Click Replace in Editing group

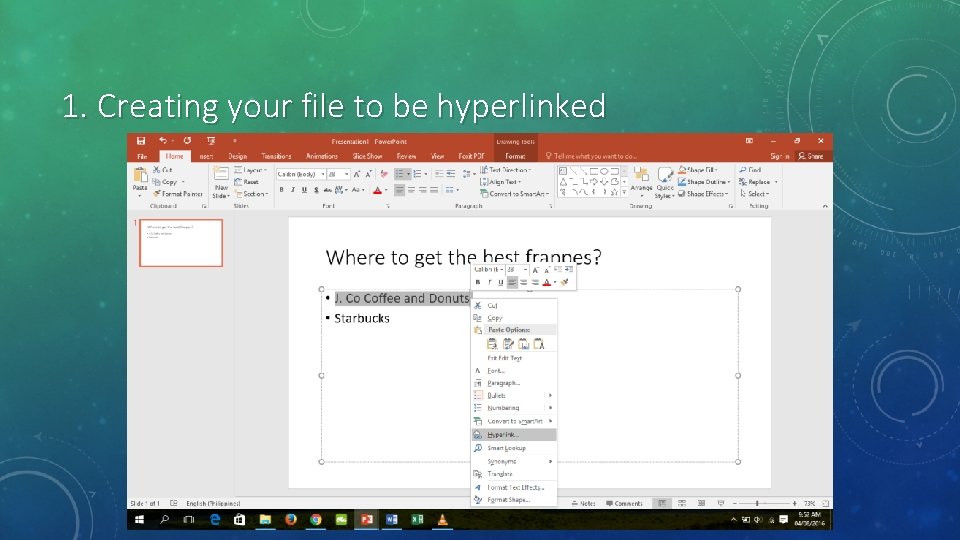point(758,182)
